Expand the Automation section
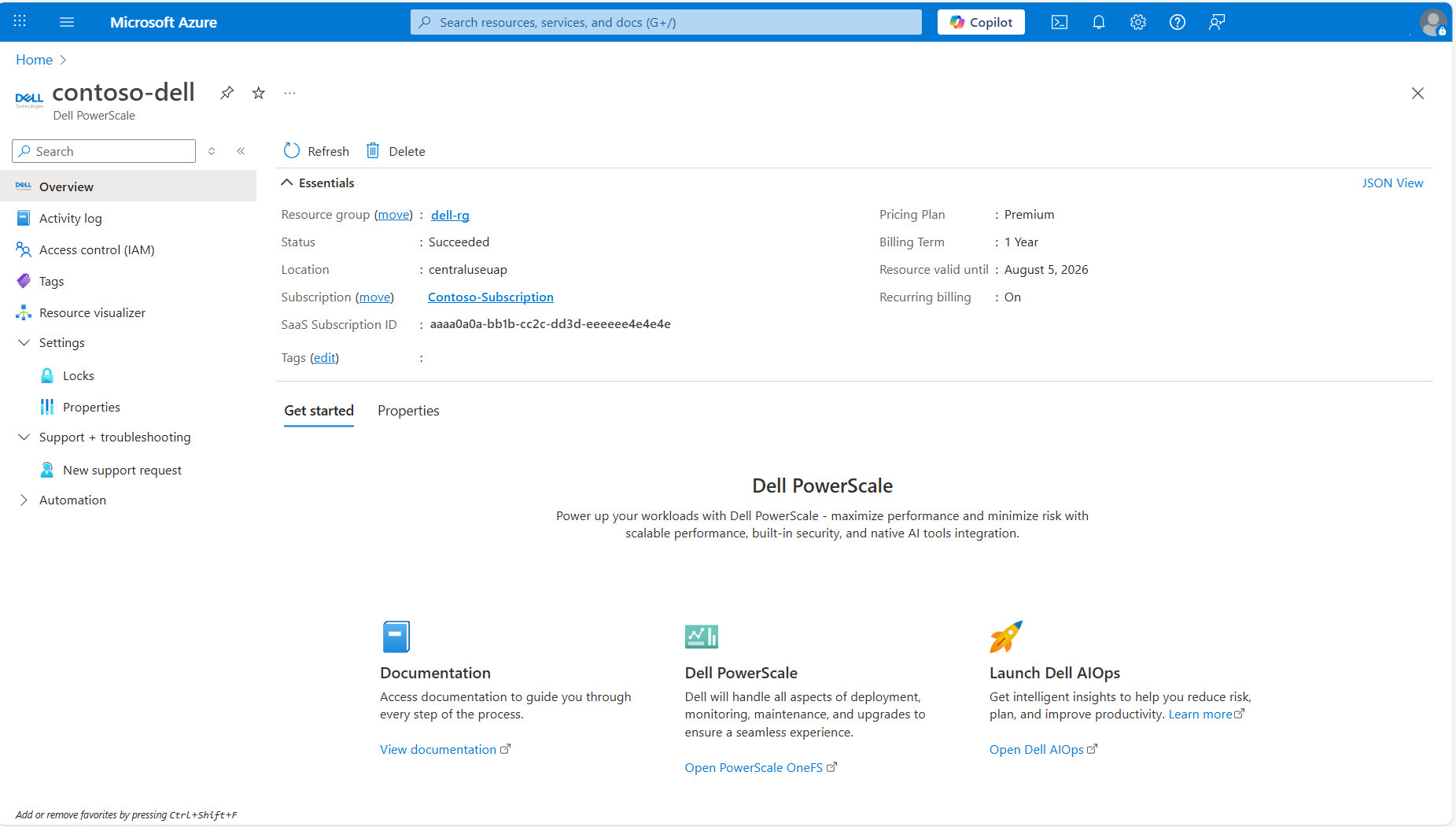This screenshot has width=1456, height=827. coord(24,500)
